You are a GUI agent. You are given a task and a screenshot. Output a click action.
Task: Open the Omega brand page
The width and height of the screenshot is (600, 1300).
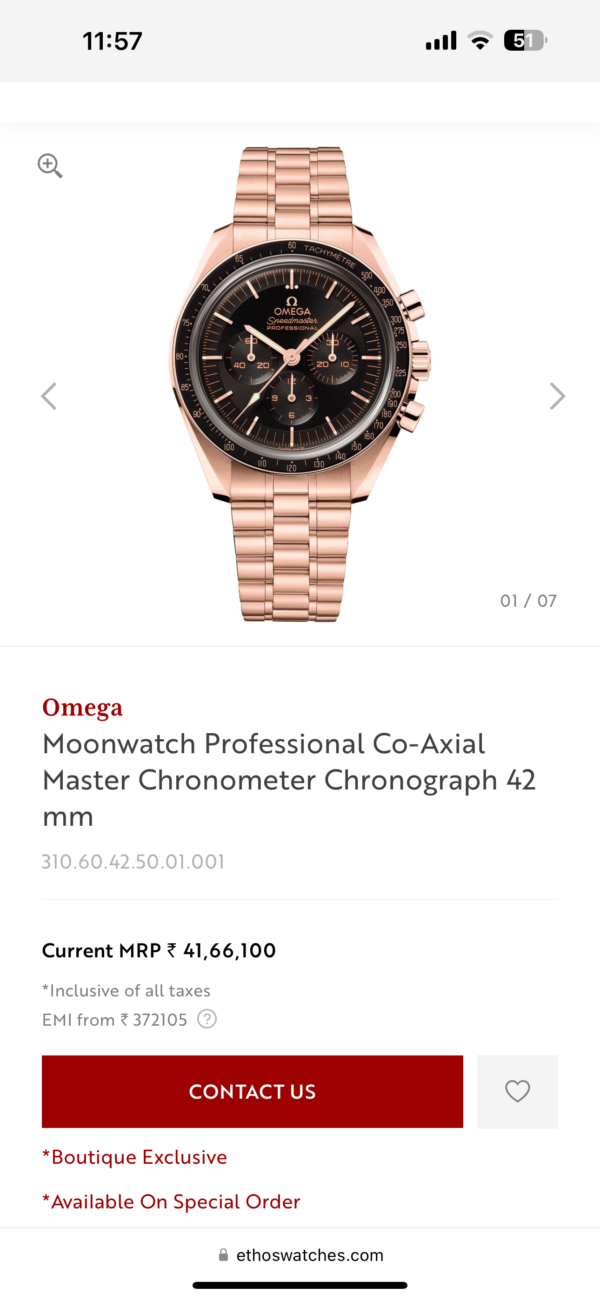(x=82, y=707)
